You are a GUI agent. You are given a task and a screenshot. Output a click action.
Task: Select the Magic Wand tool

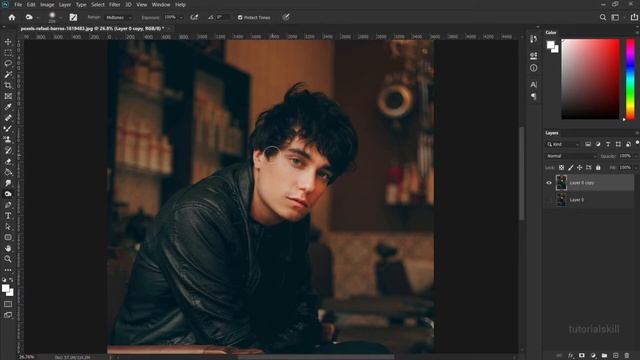click(8, 74)
